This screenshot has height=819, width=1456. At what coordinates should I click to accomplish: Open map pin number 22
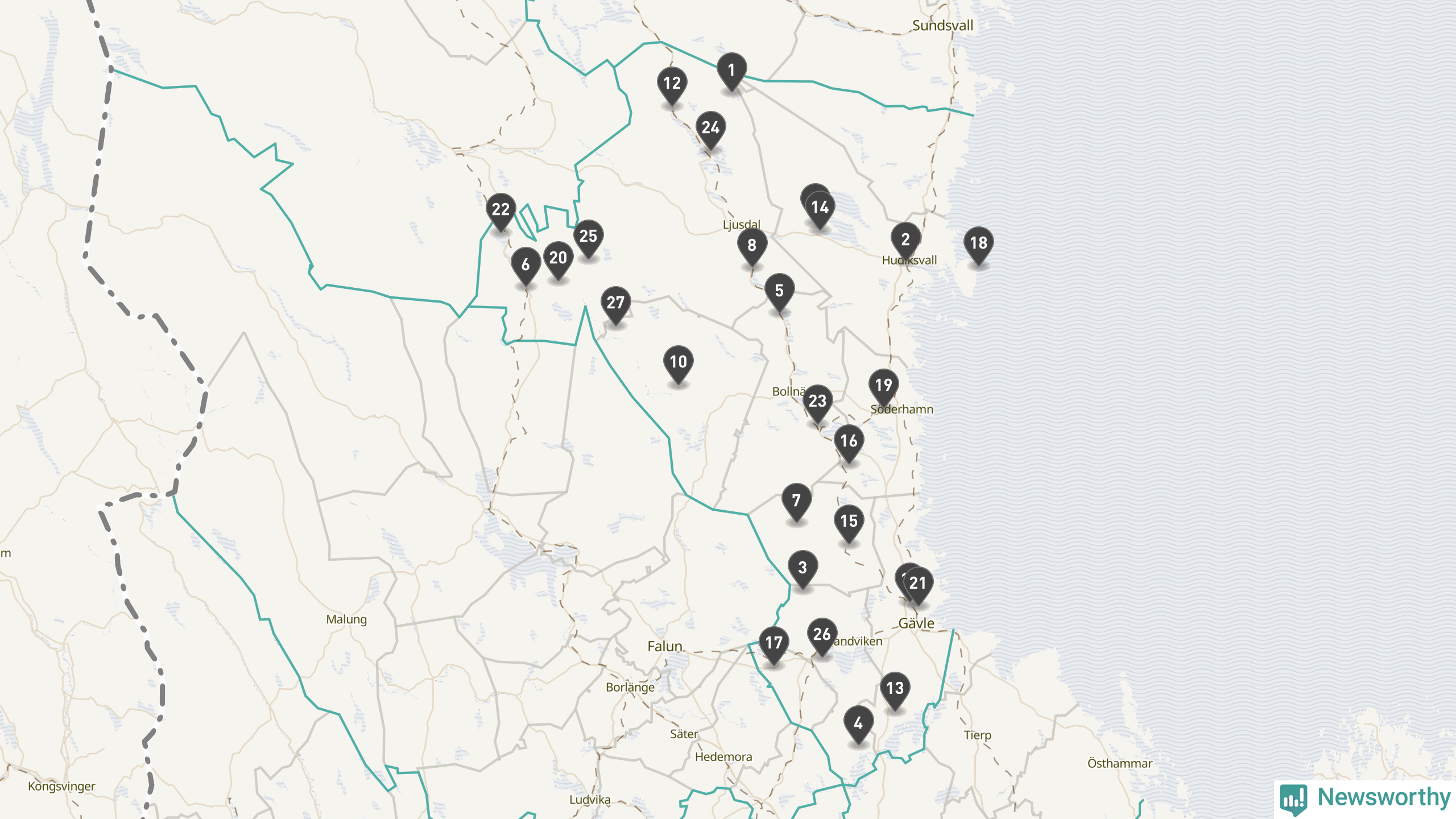(x=500, y=210)
